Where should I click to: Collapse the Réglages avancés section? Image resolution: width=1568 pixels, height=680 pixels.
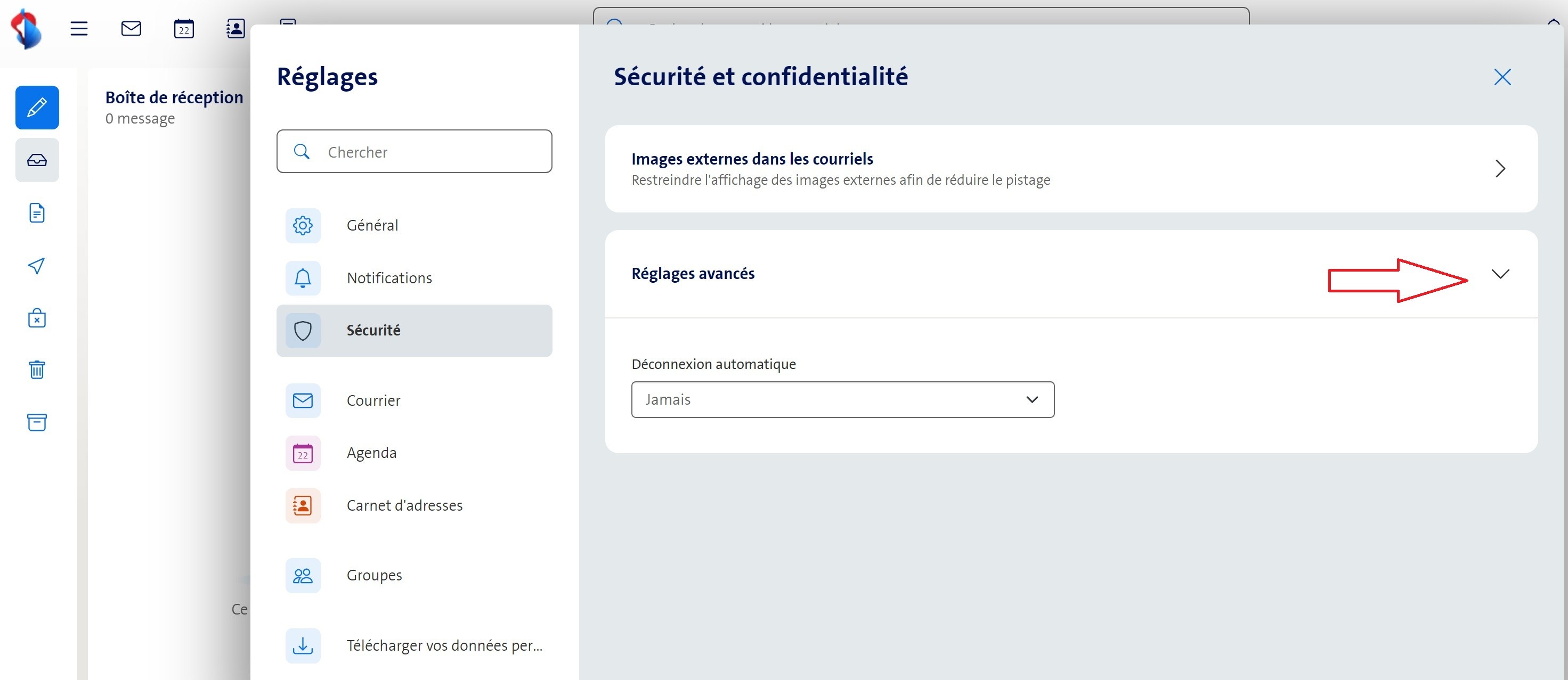click(1500, 274)
